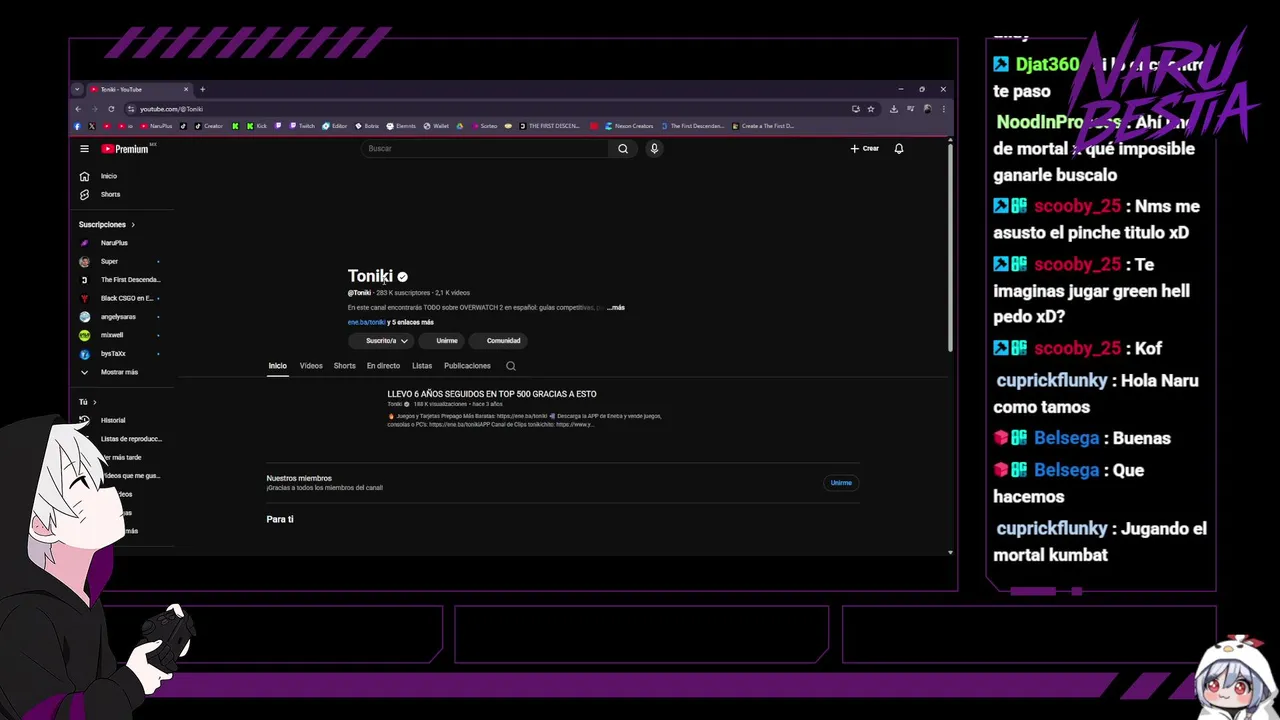
Task: Open the YouTube hamburger guide menu
Action: (85, 149)
